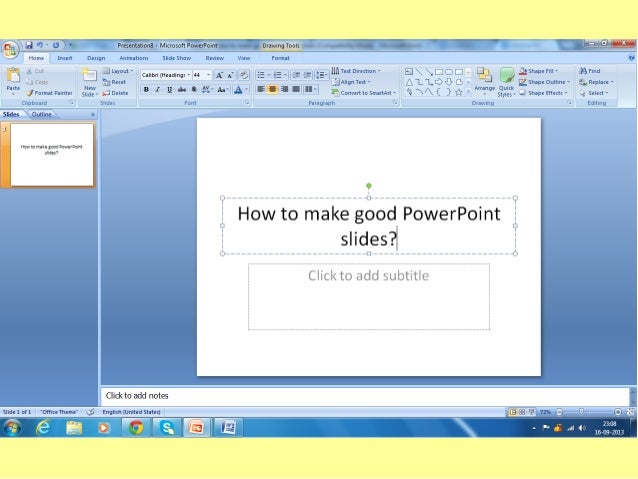Open Google Chrome from the taskbar
Screen dimensions: 638x479
[x=136, y=428]
